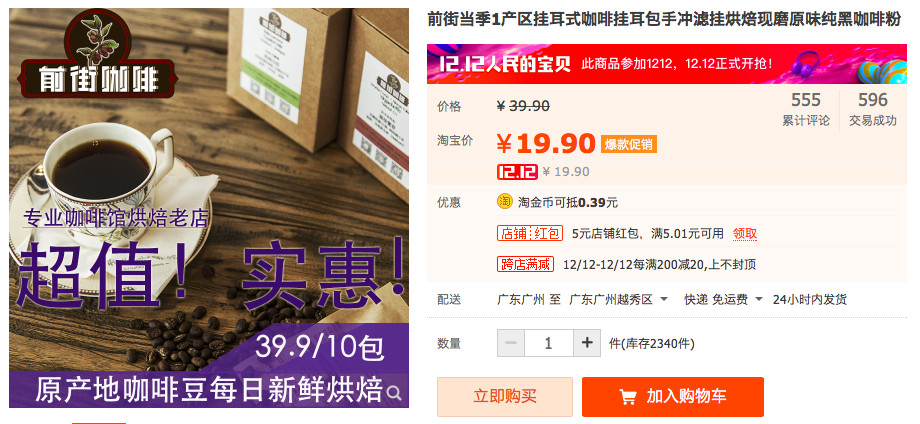This screenshot has width=920, height=424.
Task: Click the magnifier icon on product image
Action: [394, 392]
